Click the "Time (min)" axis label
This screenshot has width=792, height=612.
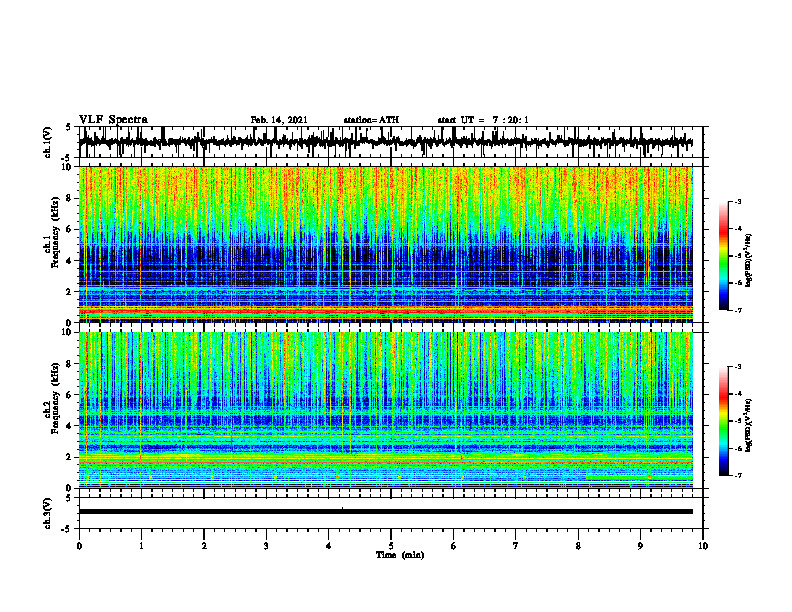pyautogui.click(x=400, y=555)
